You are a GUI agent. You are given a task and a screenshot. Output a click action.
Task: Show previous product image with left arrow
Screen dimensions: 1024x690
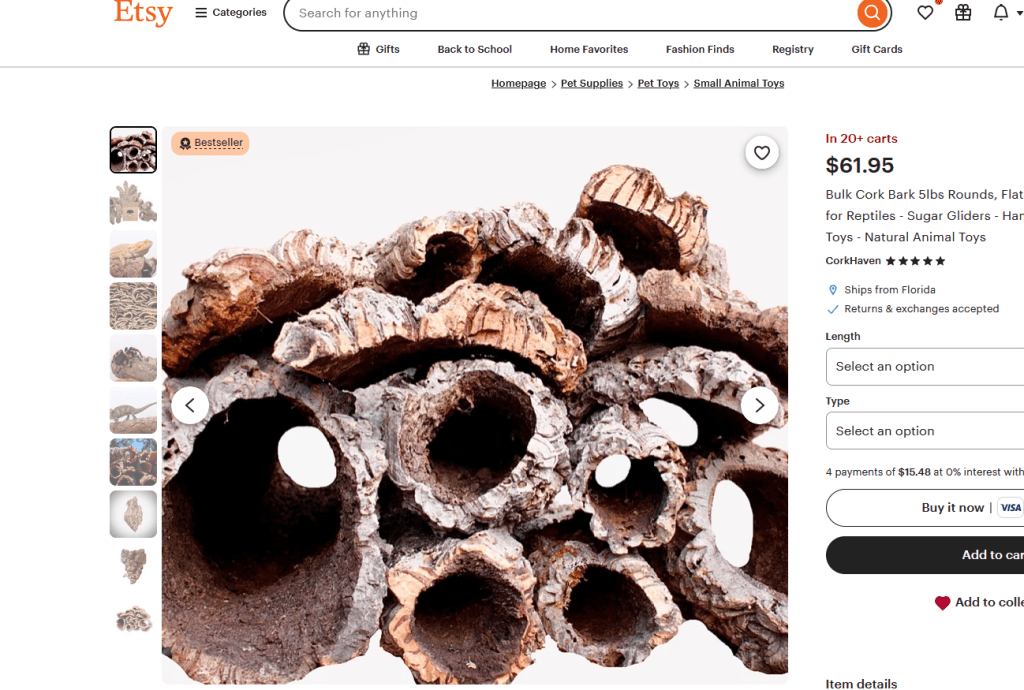click(x=190, y=405)
